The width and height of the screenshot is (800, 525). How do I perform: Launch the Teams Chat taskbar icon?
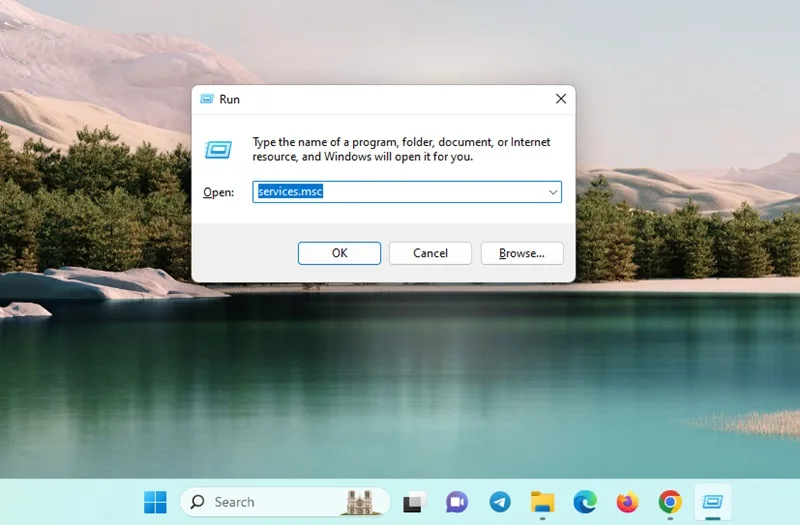457,502
